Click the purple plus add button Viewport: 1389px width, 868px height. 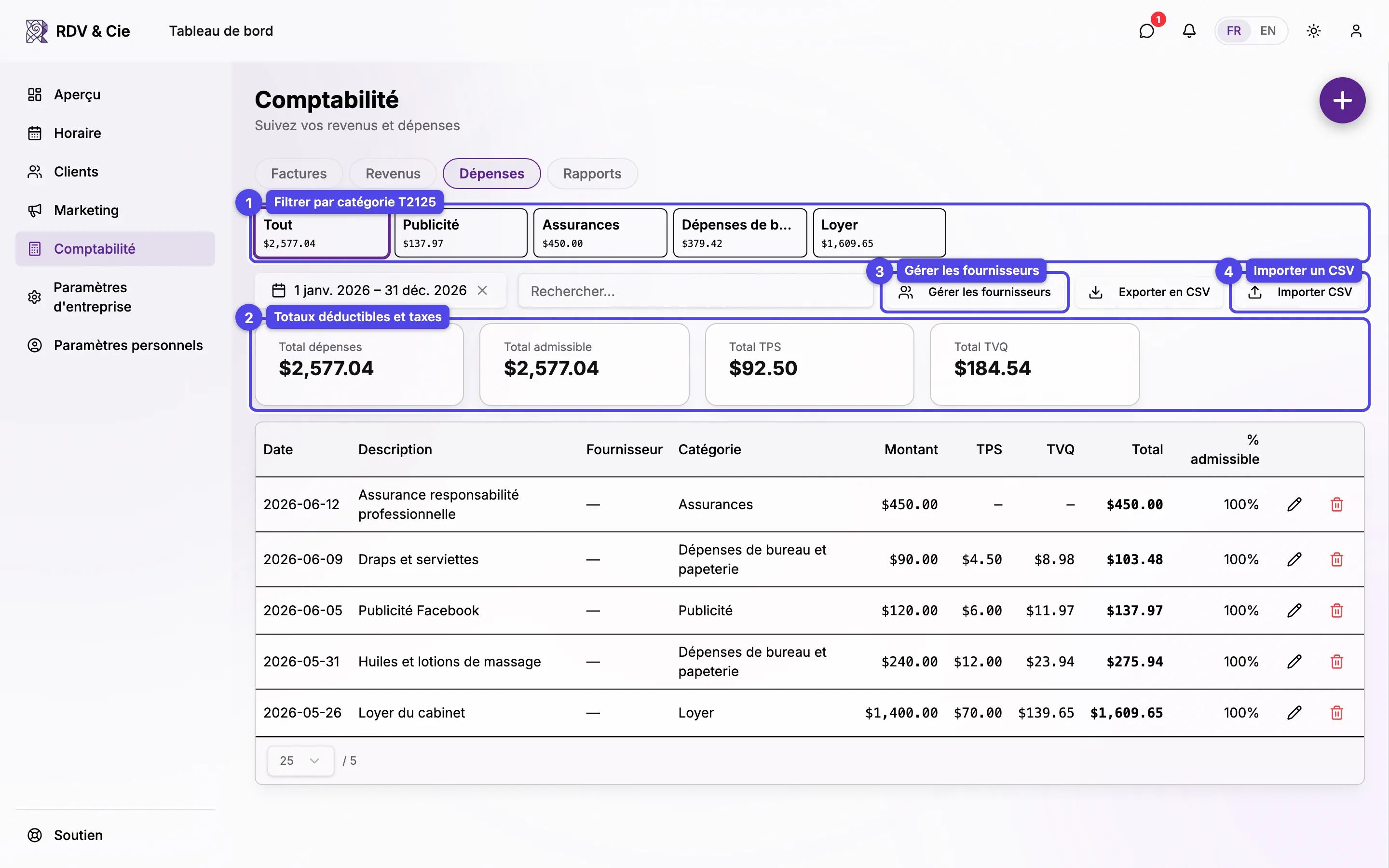tap(1342, 100)
